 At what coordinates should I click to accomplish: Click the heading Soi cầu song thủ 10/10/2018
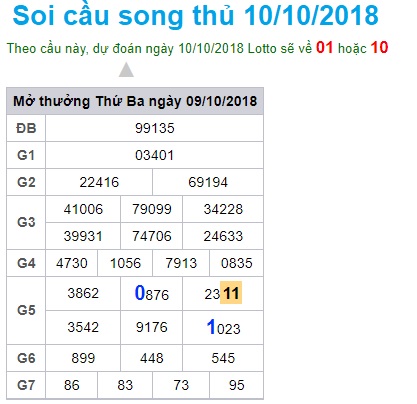pos(196,16)
